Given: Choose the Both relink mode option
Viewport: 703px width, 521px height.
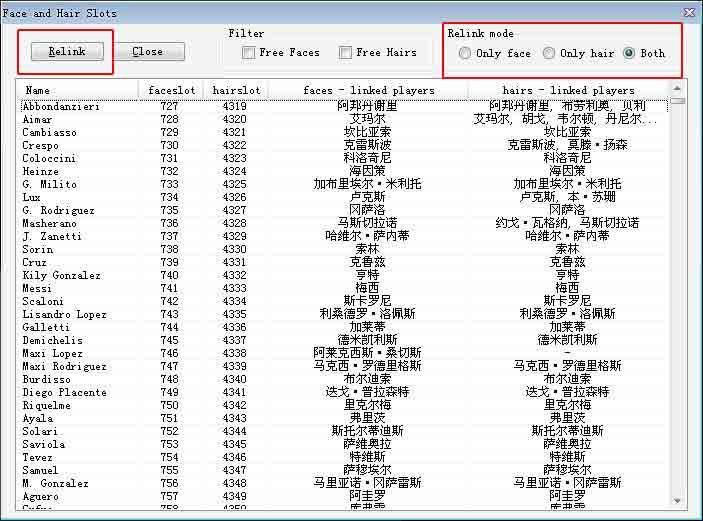Looking at the screenshot, I should [x=629, y=54].
